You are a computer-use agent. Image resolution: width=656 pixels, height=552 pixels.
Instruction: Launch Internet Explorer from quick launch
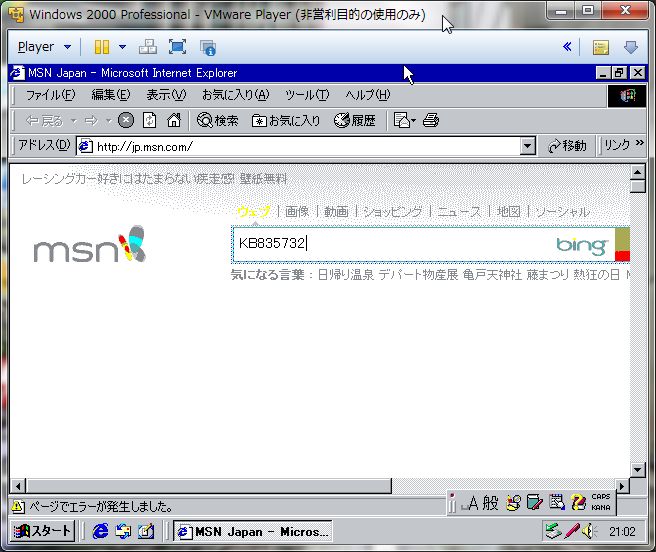[x=100, y=531]
